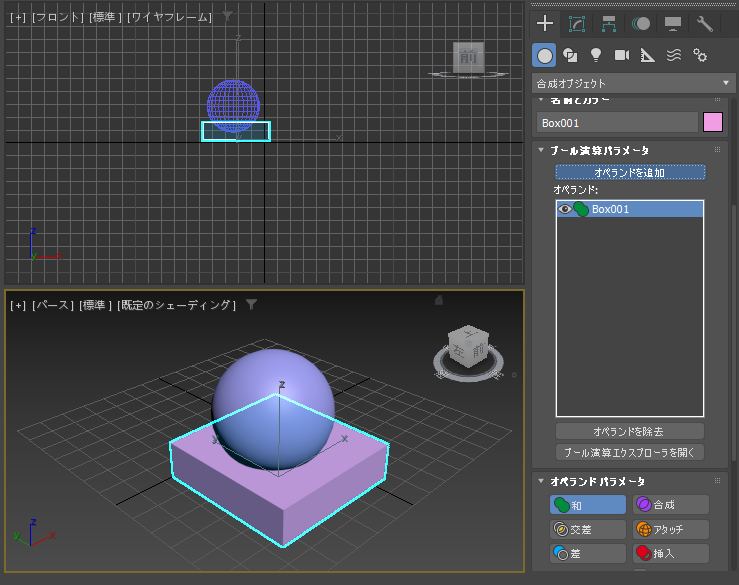
Task: Select the アタッチ (attach) operation
Action: [671, 529]
